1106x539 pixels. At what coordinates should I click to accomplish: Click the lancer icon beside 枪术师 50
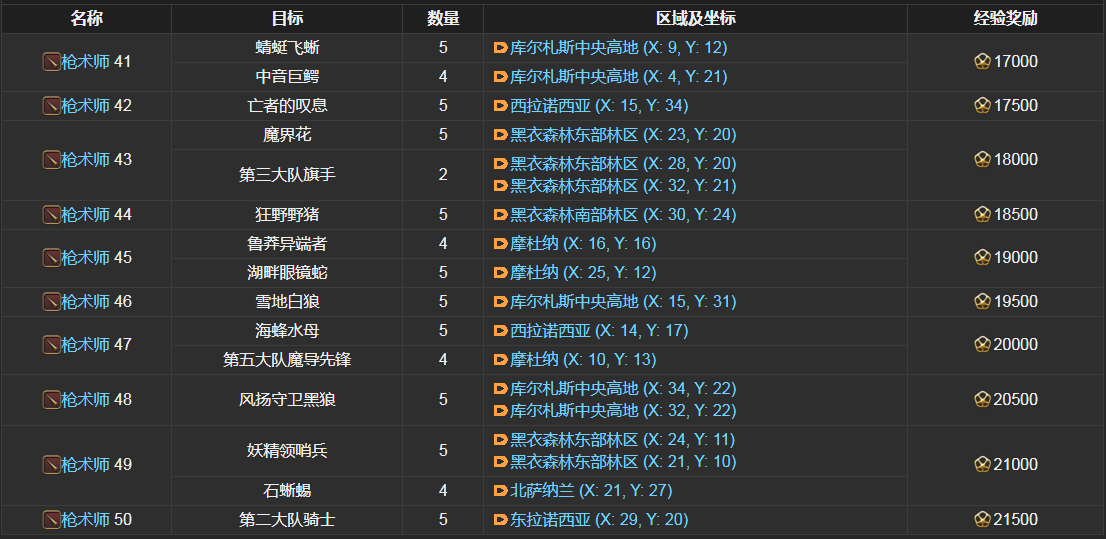pos(51,520)
